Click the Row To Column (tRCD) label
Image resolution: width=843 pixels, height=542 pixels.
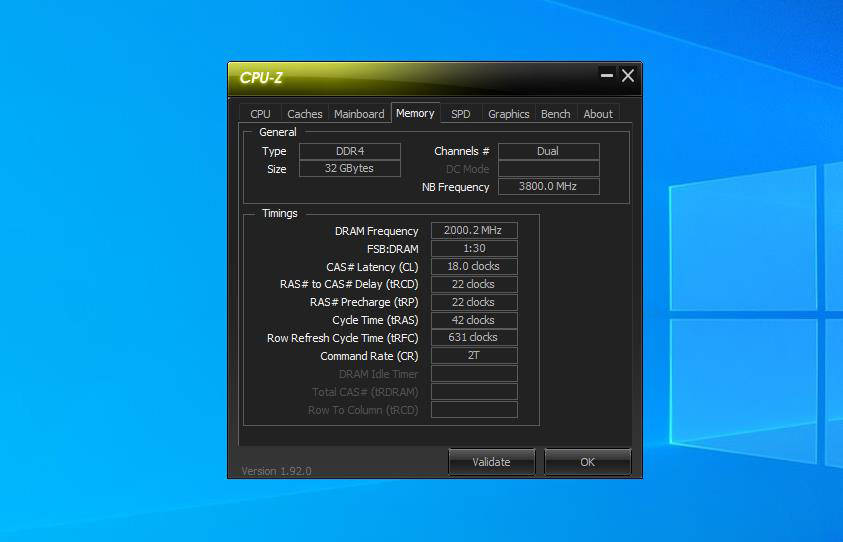click(x=363, y=410)
